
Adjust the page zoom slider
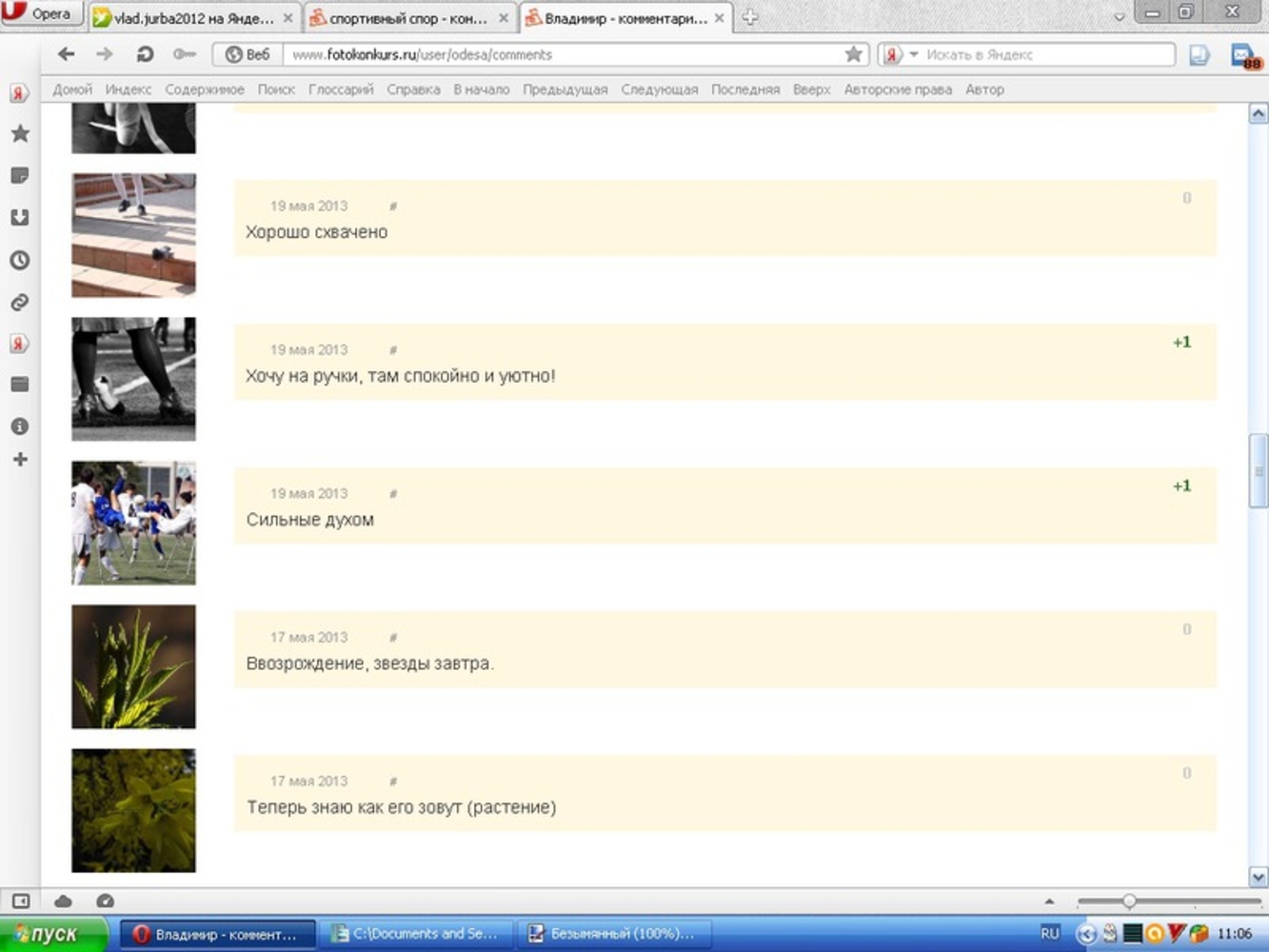(1129, 901)
